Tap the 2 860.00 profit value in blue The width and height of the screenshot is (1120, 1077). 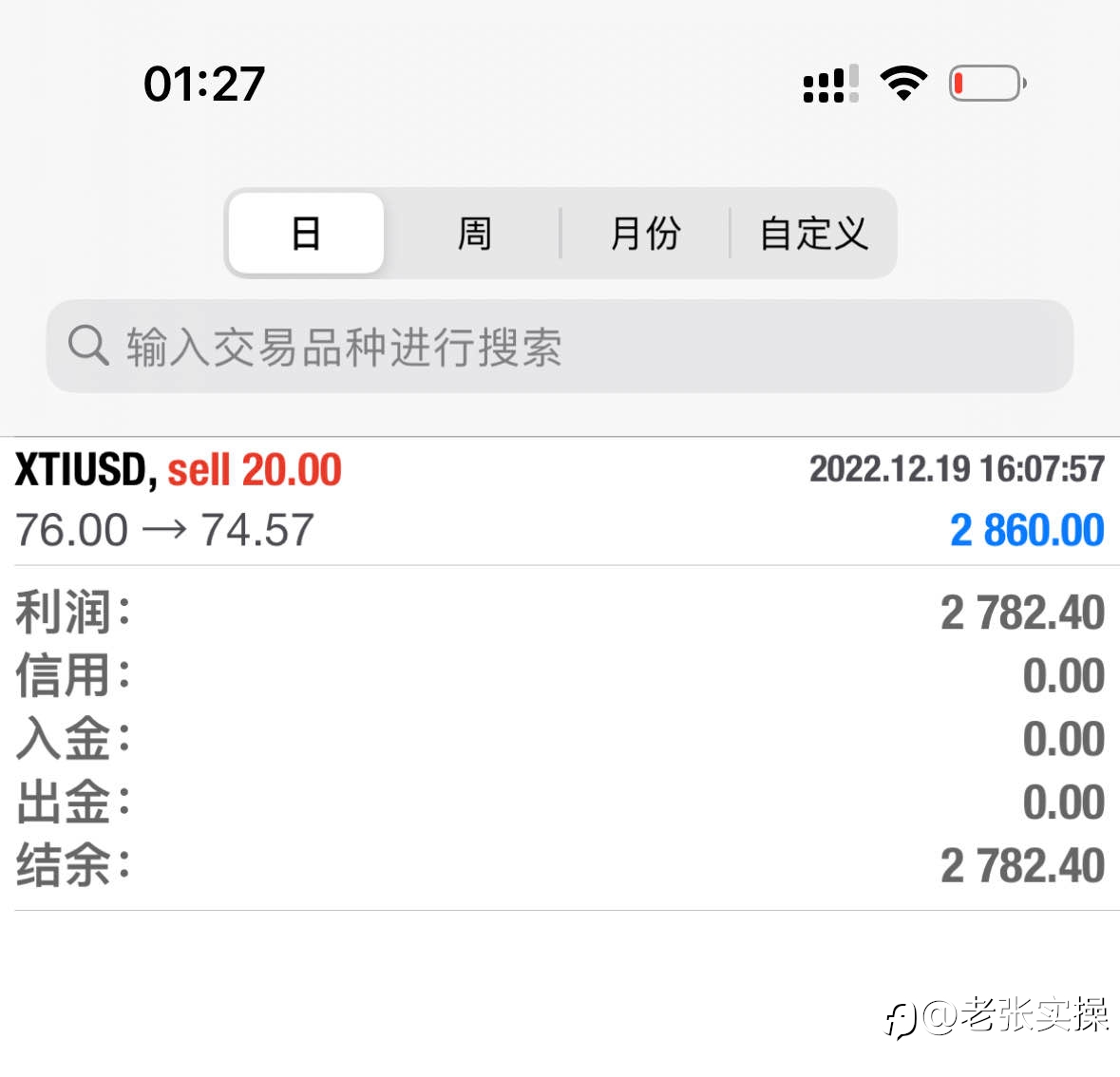point(1027,531)
